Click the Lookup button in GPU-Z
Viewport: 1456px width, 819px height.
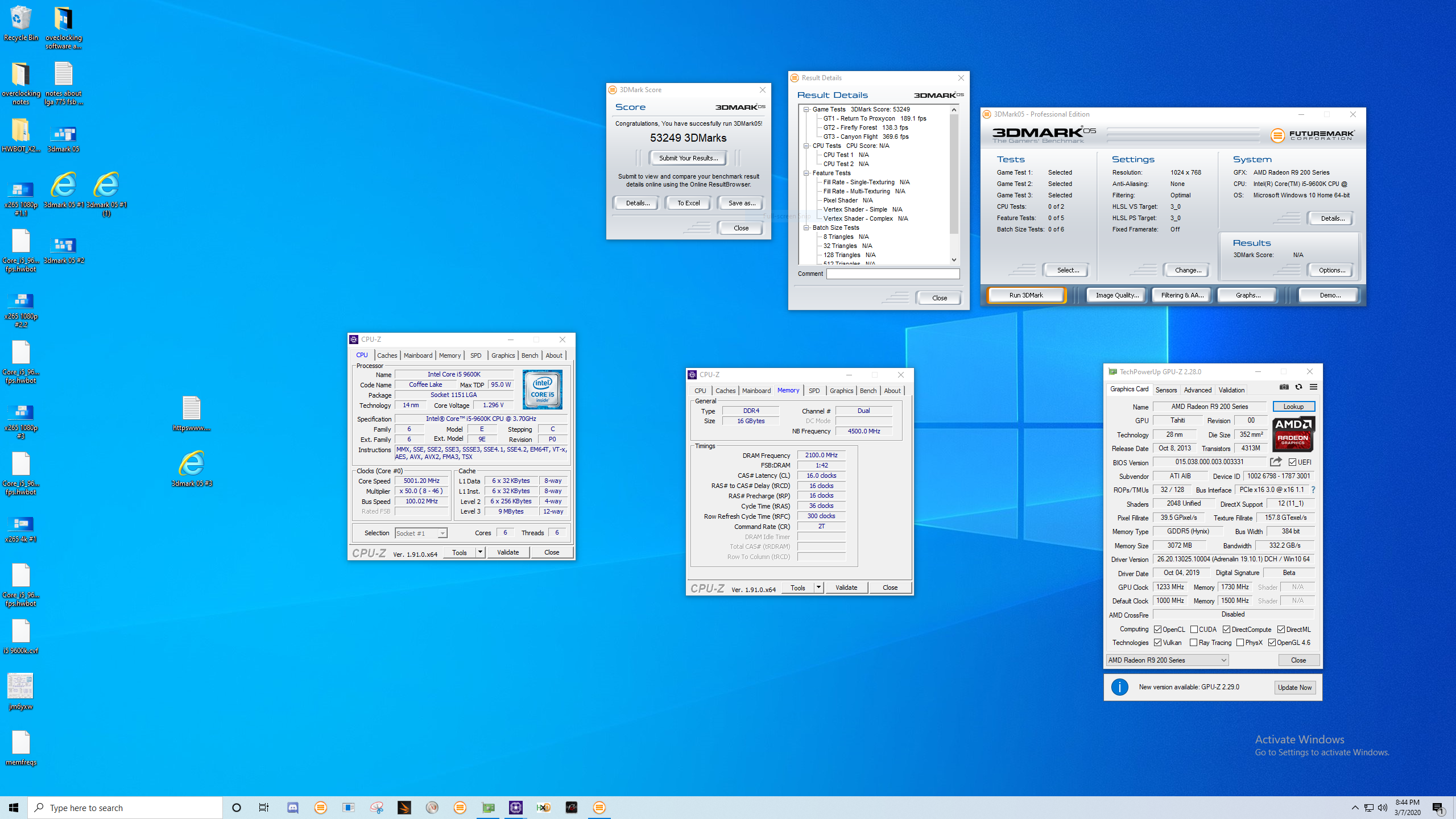pos(1293,407)
